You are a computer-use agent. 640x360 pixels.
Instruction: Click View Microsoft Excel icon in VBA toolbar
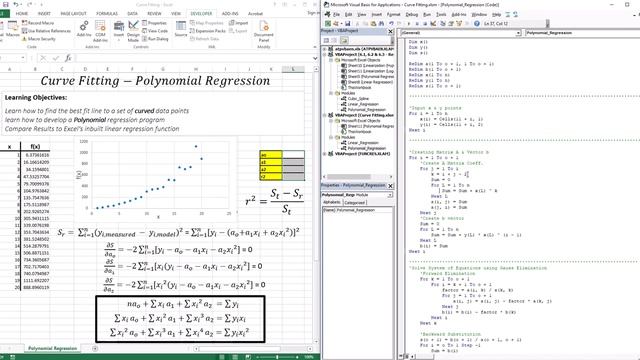point(328,24)
